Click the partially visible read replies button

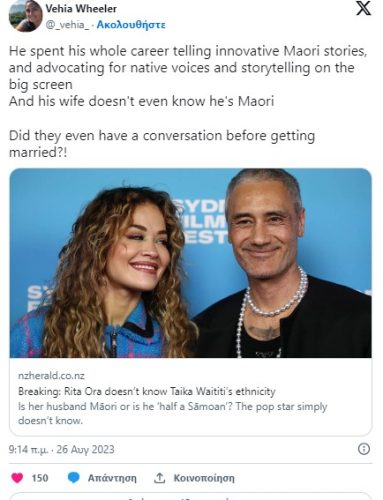click(x=190, y=496)
